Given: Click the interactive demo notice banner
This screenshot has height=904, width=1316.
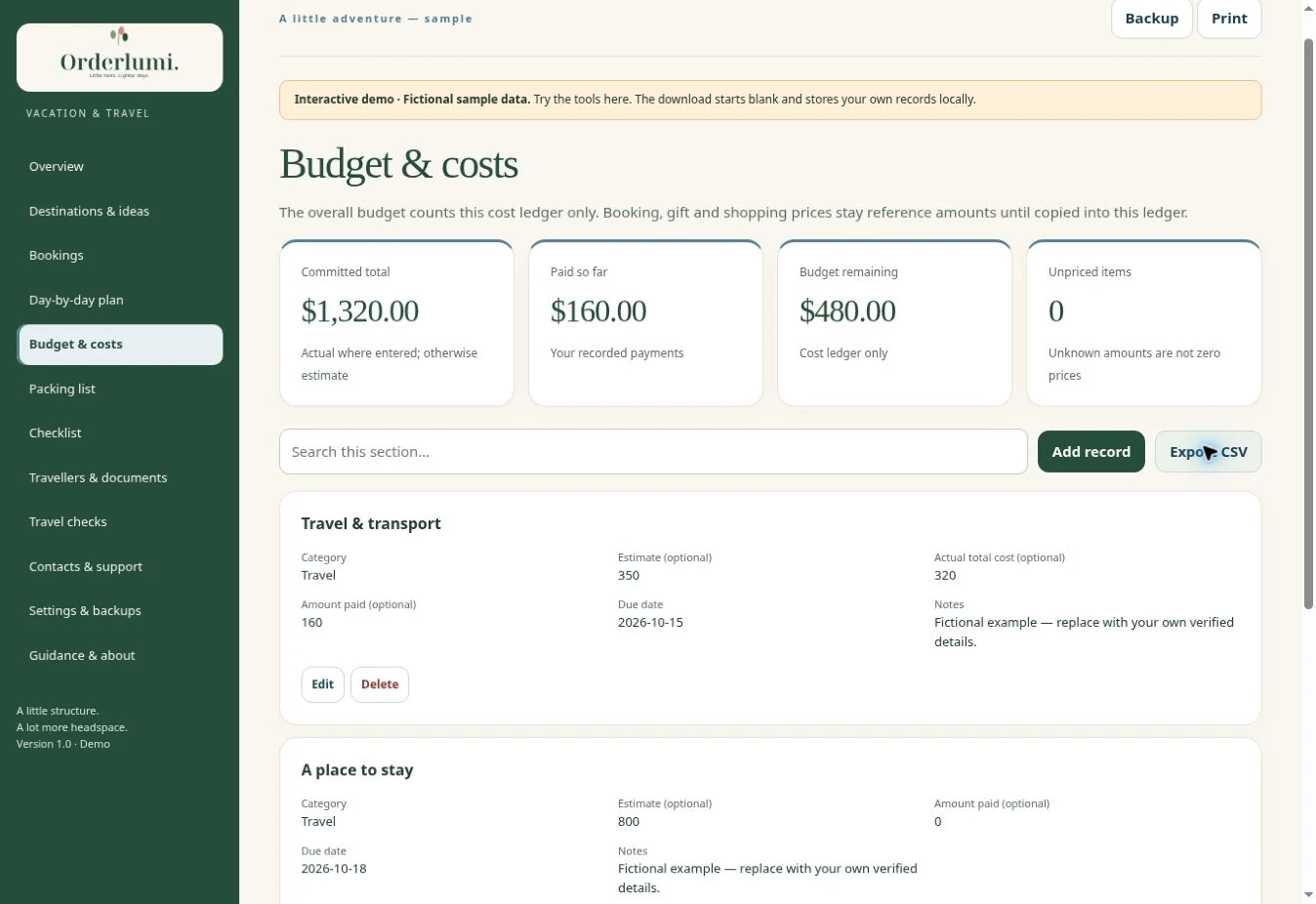Looking at the screenshot, I should (770, 100).
